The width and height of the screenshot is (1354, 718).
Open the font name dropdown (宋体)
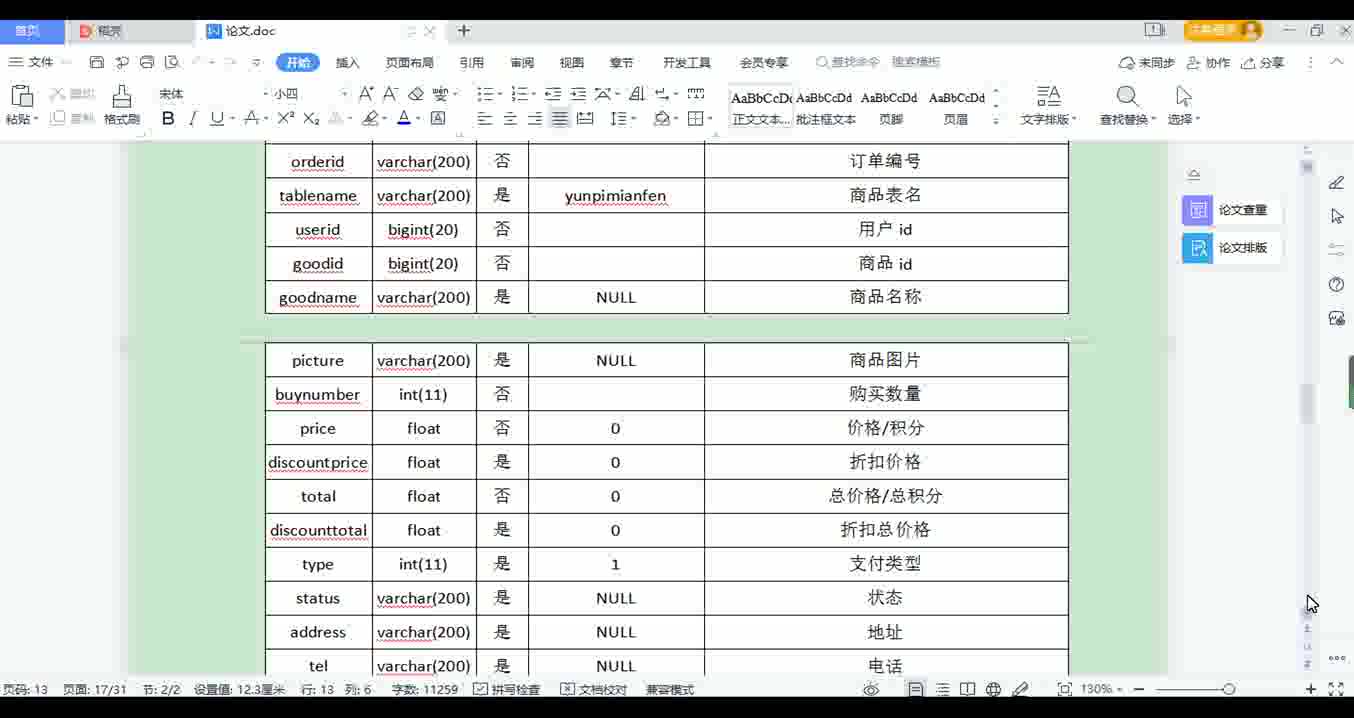tap(266, 94)
